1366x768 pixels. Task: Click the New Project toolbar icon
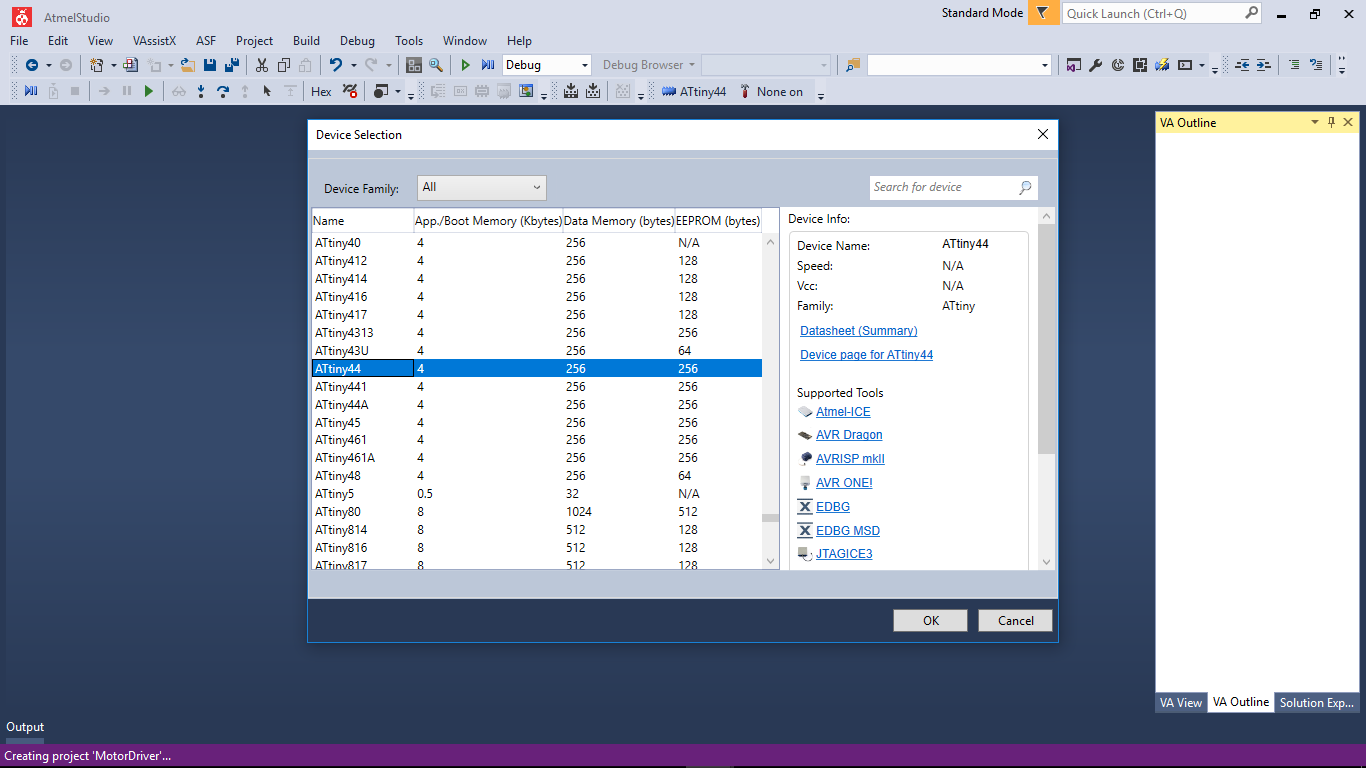[97, 65]
